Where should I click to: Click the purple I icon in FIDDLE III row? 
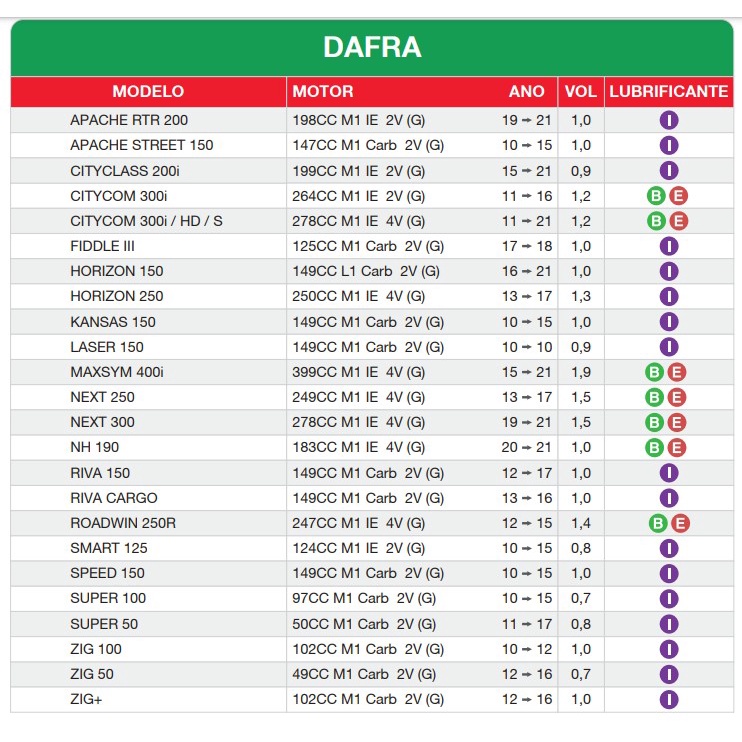coord(669,246)
